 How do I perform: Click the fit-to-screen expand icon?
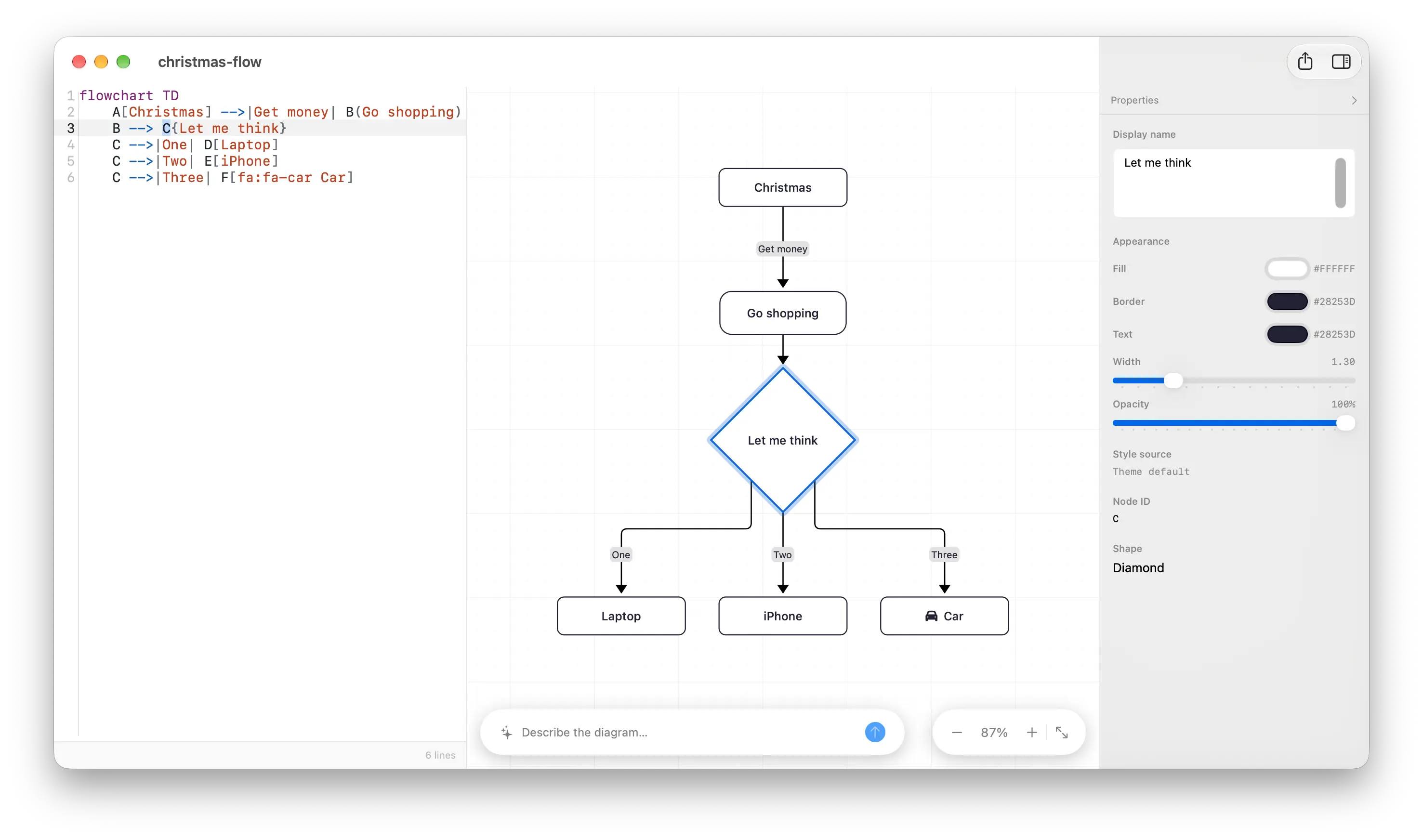click(x=1061, y=733)
